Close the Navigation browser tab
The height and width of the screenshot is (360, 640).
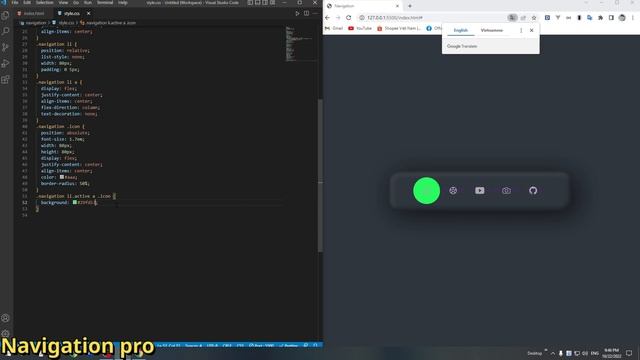(x=397, y=6)
